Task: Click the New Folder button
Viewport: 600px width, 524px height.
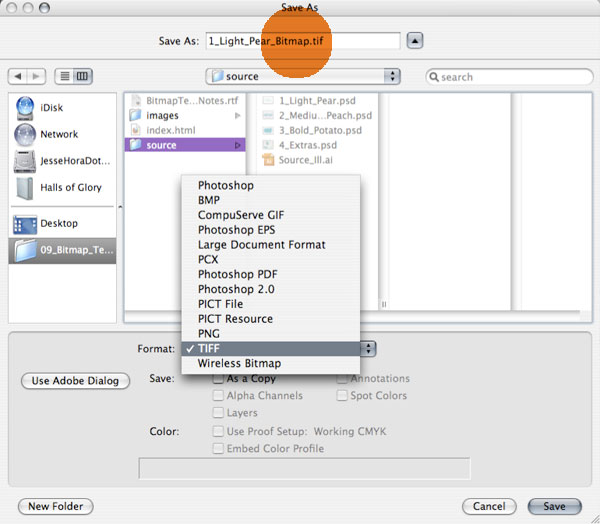Action: [x=55, y=506]
